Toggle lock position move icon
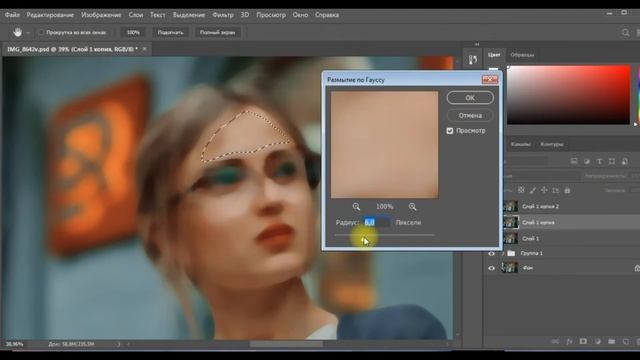640x360 pixels. pyautogui.click(x=544, y=190)
